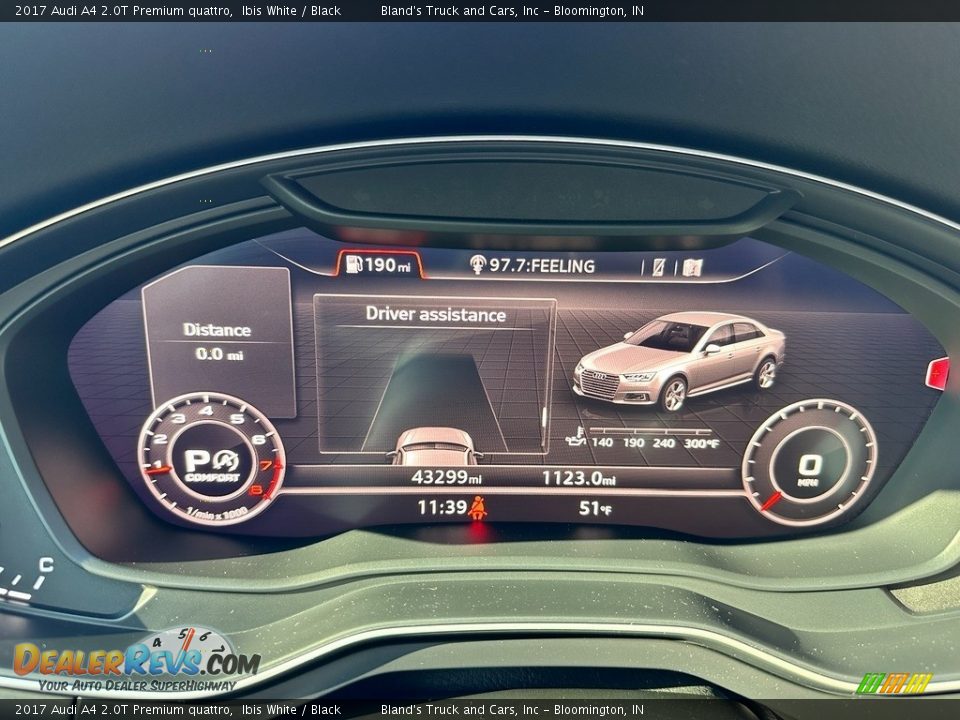This screenshot has width=960, height=720.
Task: Open the navigation map icon
Action: click(x=692, y=268)
